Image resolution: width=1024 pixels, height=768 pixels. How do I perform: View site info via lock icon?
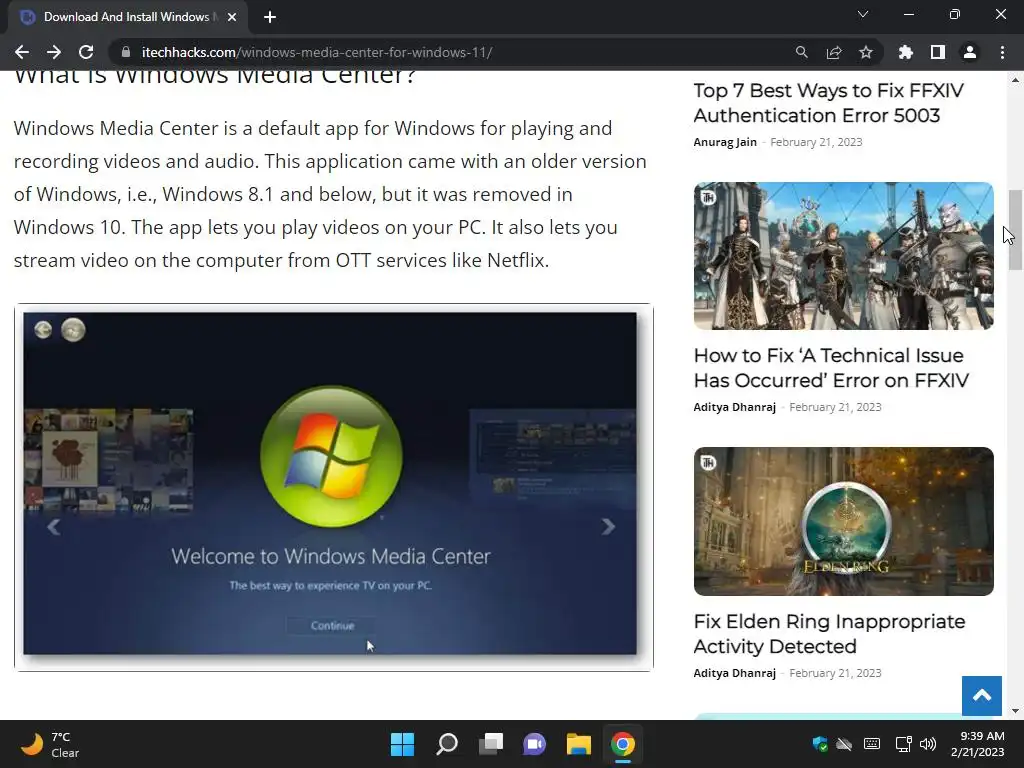coord(126,52)
